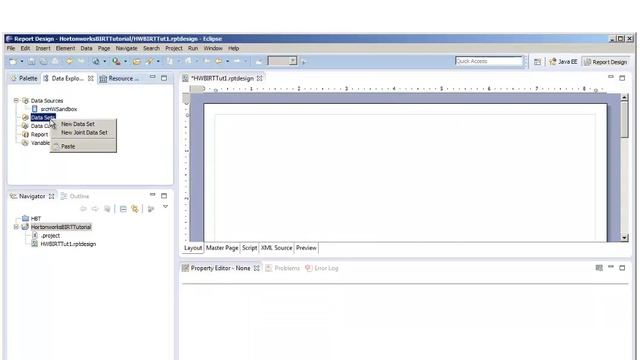Click the Data Sources folder icon
Screen dimensions: 640x360
pyautogui.click(x=25, y=100)
